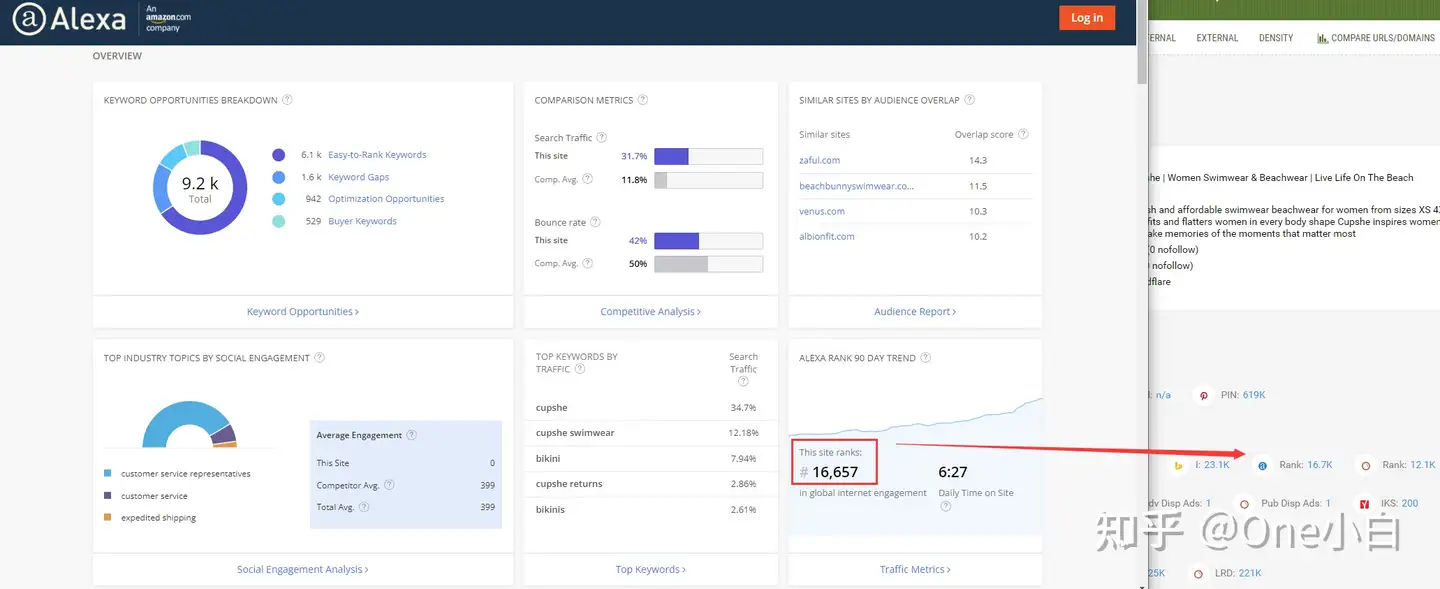Open help icon beside Comparison Metrics

click(x=643, y=100)
